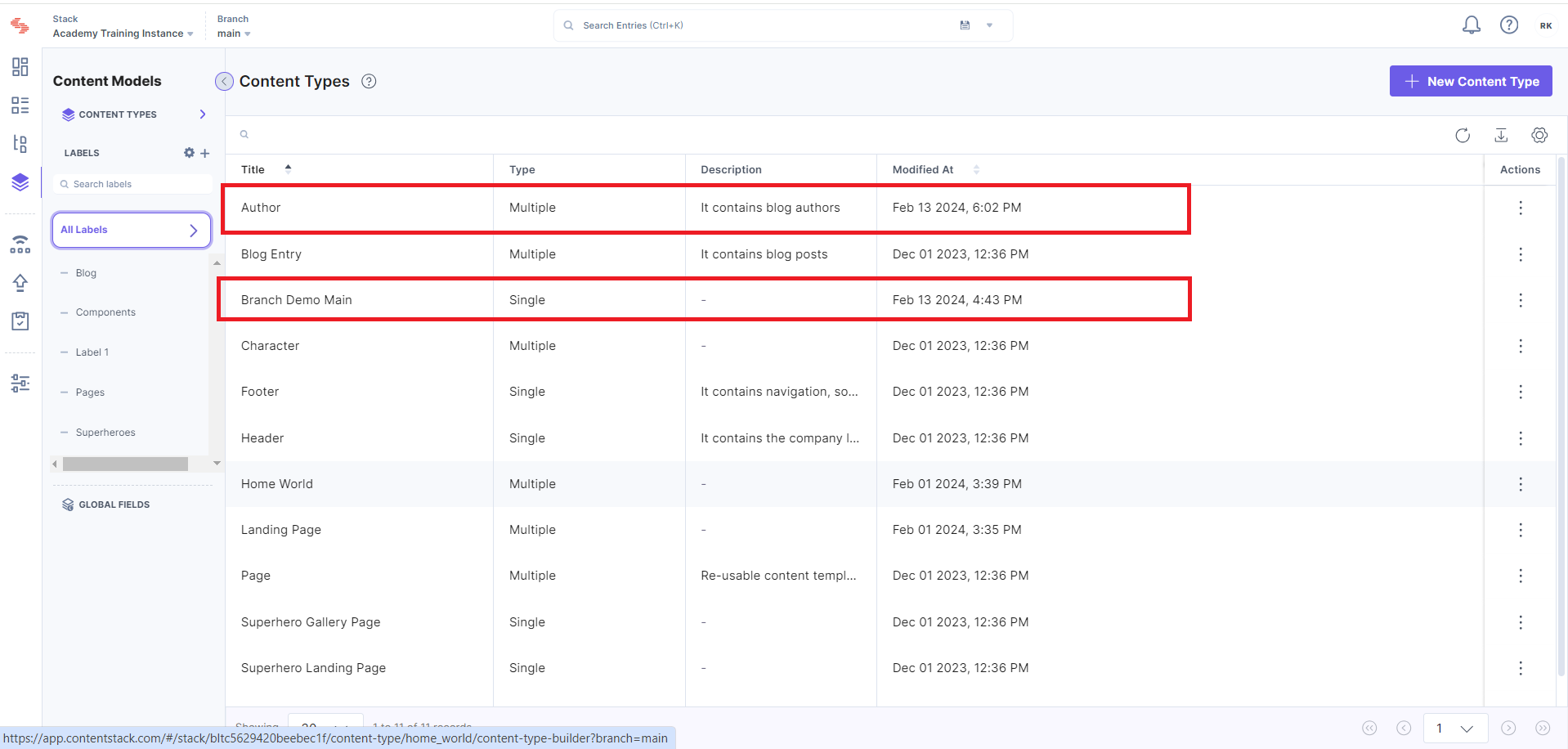Open the Landing Page content type
Viewport: 1568px width, 749px height.
tap(281, 530)
